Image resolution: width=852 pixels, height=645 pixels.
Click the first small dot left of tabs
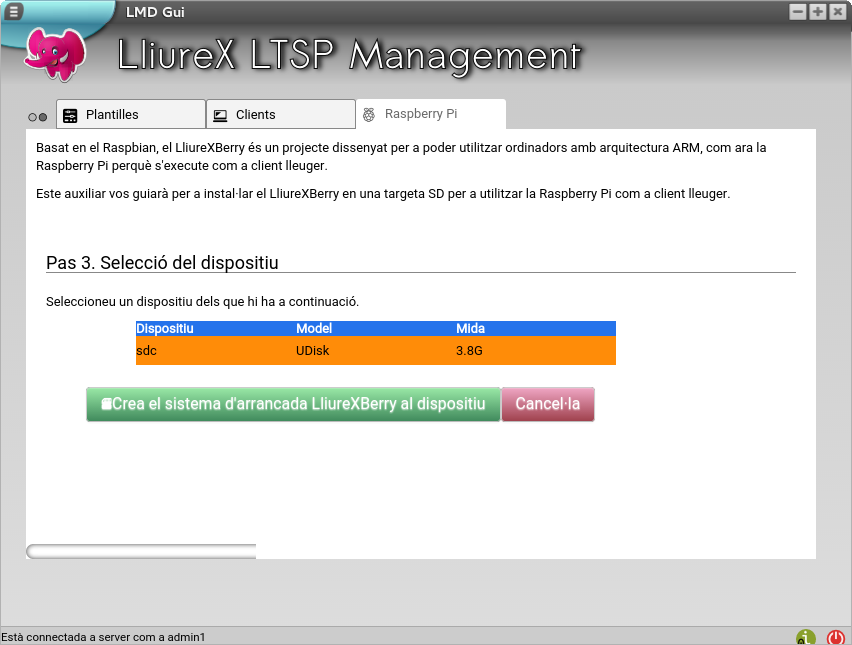click(x=32, y=117)
